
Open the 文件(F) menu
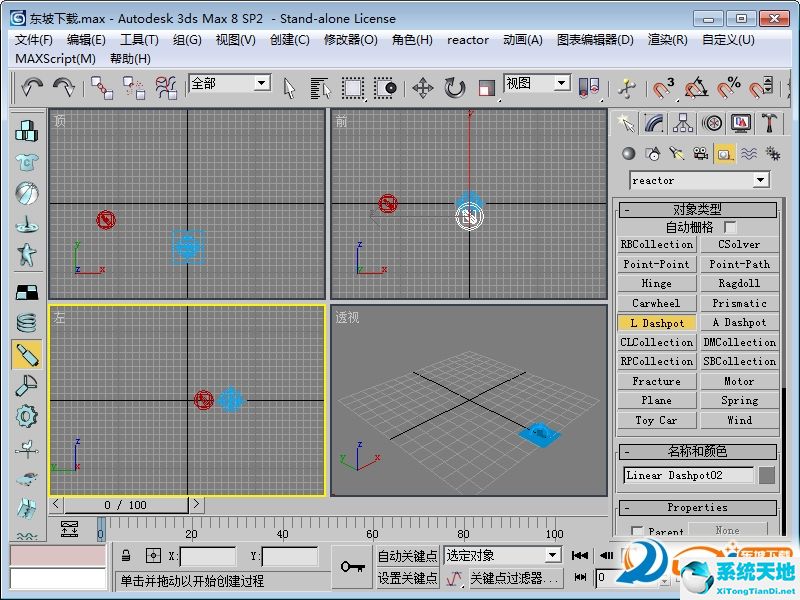tap(34, 40)
